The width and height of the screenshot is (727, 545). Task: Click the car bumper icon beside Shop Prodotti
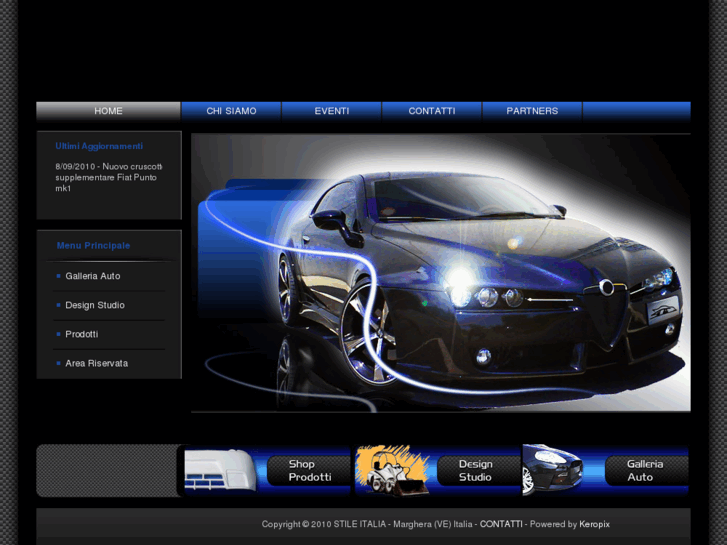(x=220, y=470)
